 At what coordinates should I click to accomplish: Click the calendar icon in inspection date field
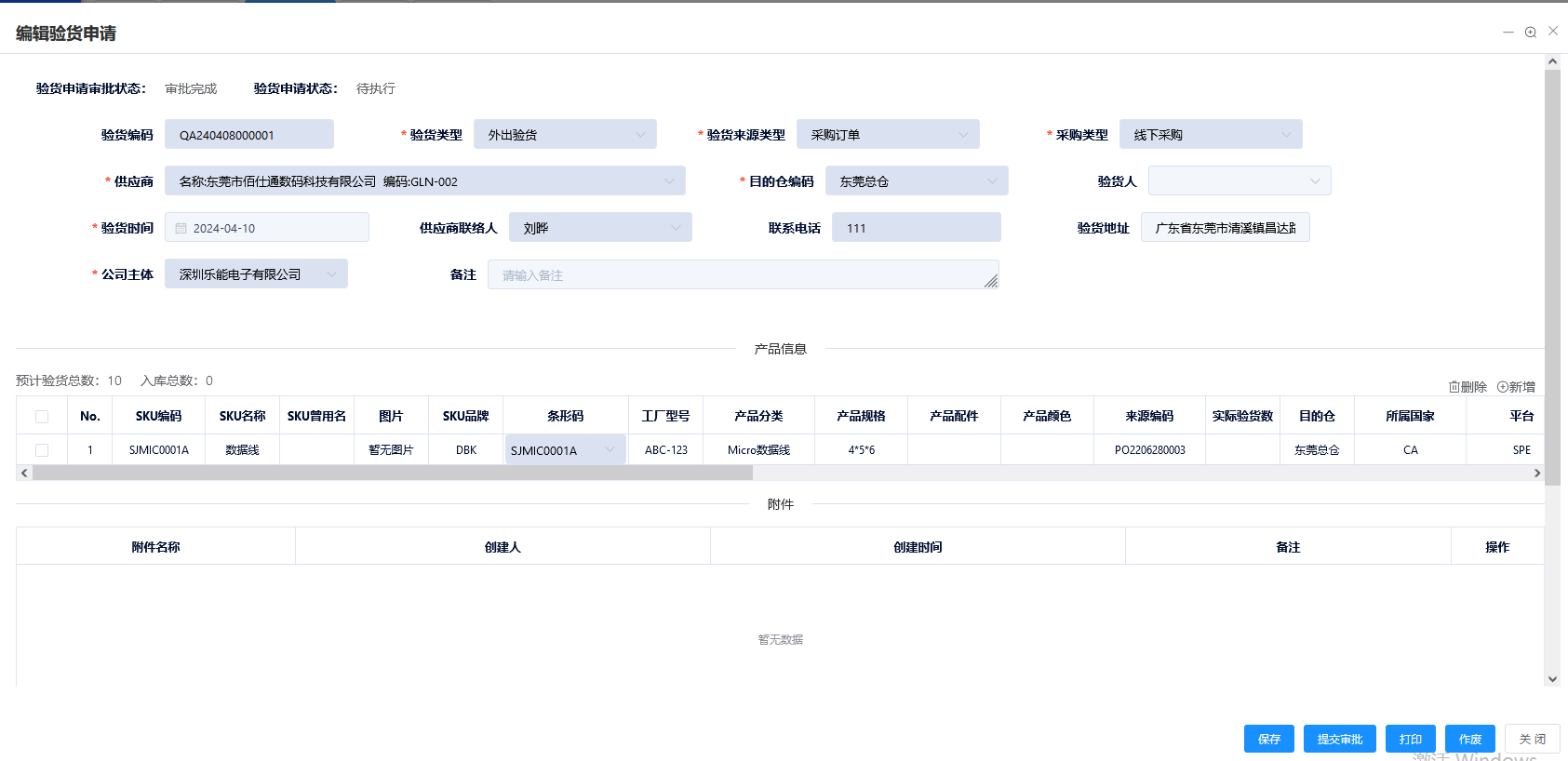pyautogui.click(x=181, y=228)
